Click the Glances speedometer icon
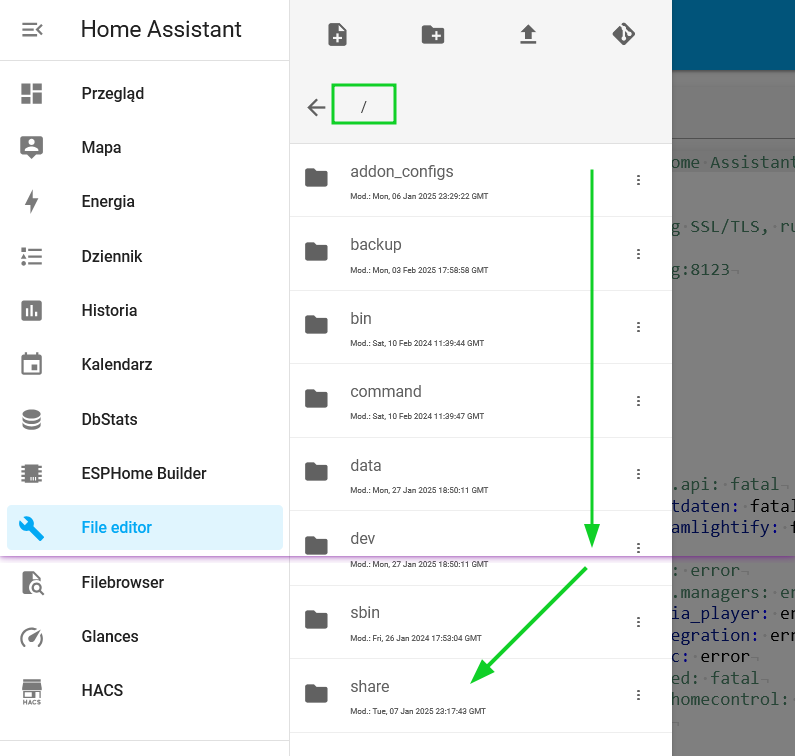This screenshot has width=795, height=756. click(x=31, y=637)
